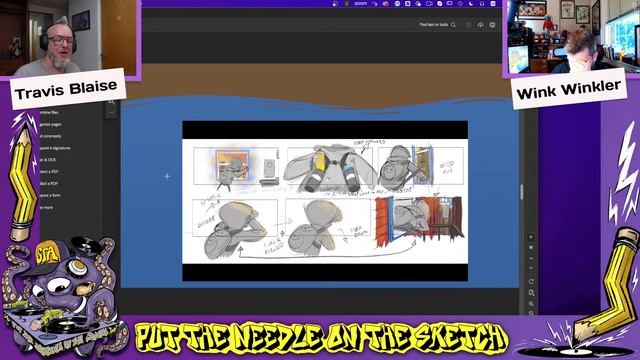
Task: Click the collapse dash button atop the tools panel
Action: pos(111,112)
